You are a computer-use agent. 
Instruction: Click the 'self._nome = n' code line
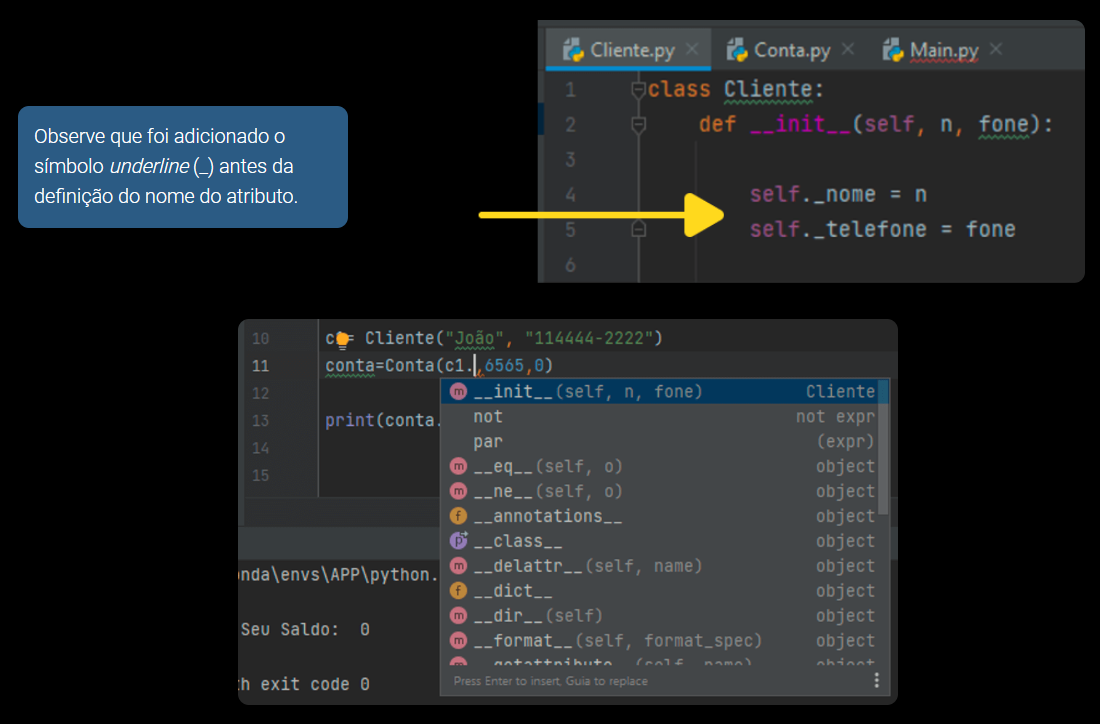click(x=838, y=194)
